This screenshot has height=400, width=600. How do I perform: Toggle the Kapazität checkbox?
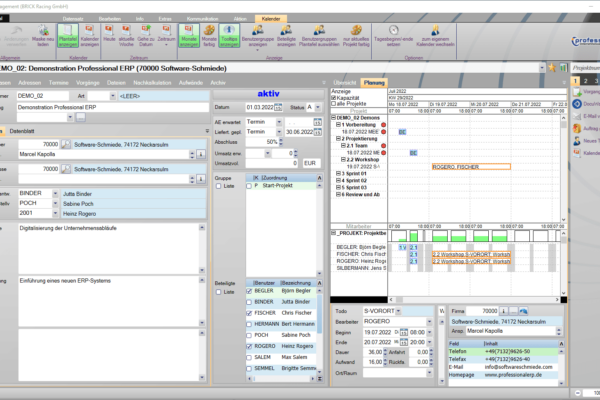pyautogui.click(x=333, y=98)
